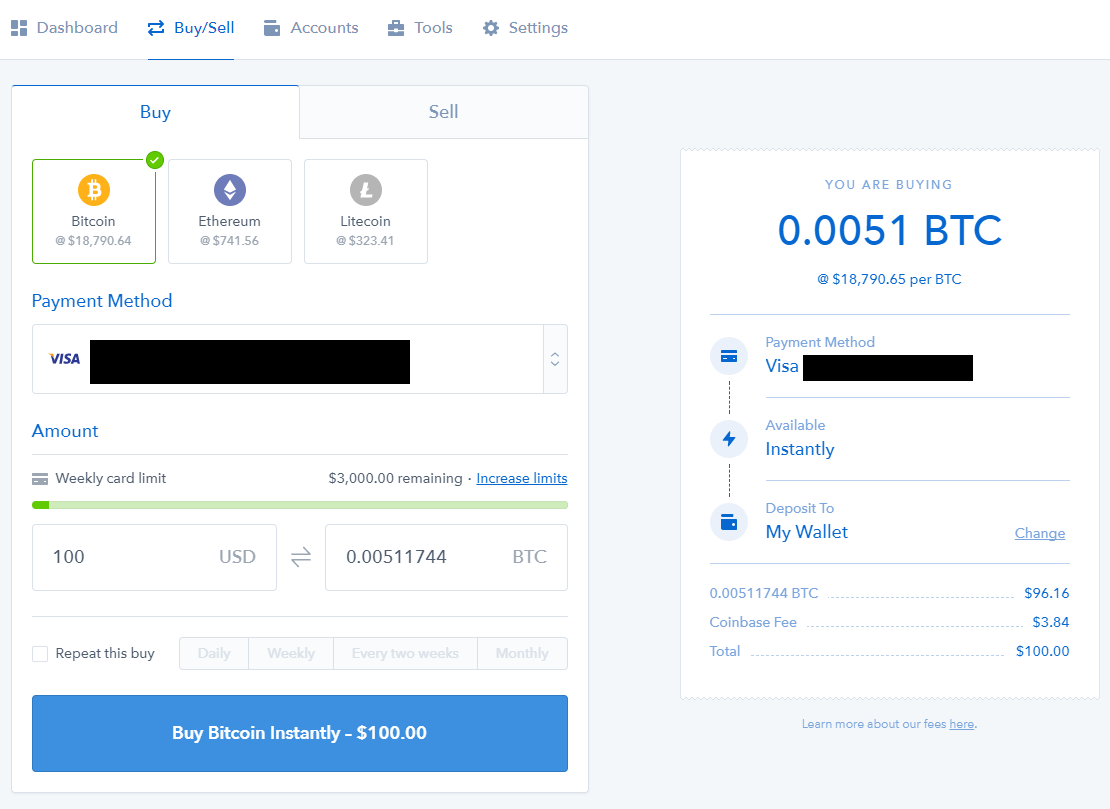Image resolution: width=1110 pixels, height=809 pixels.
Task: Open the payment method dropdown
Action: pyautogui.click(x=554, y=360)
